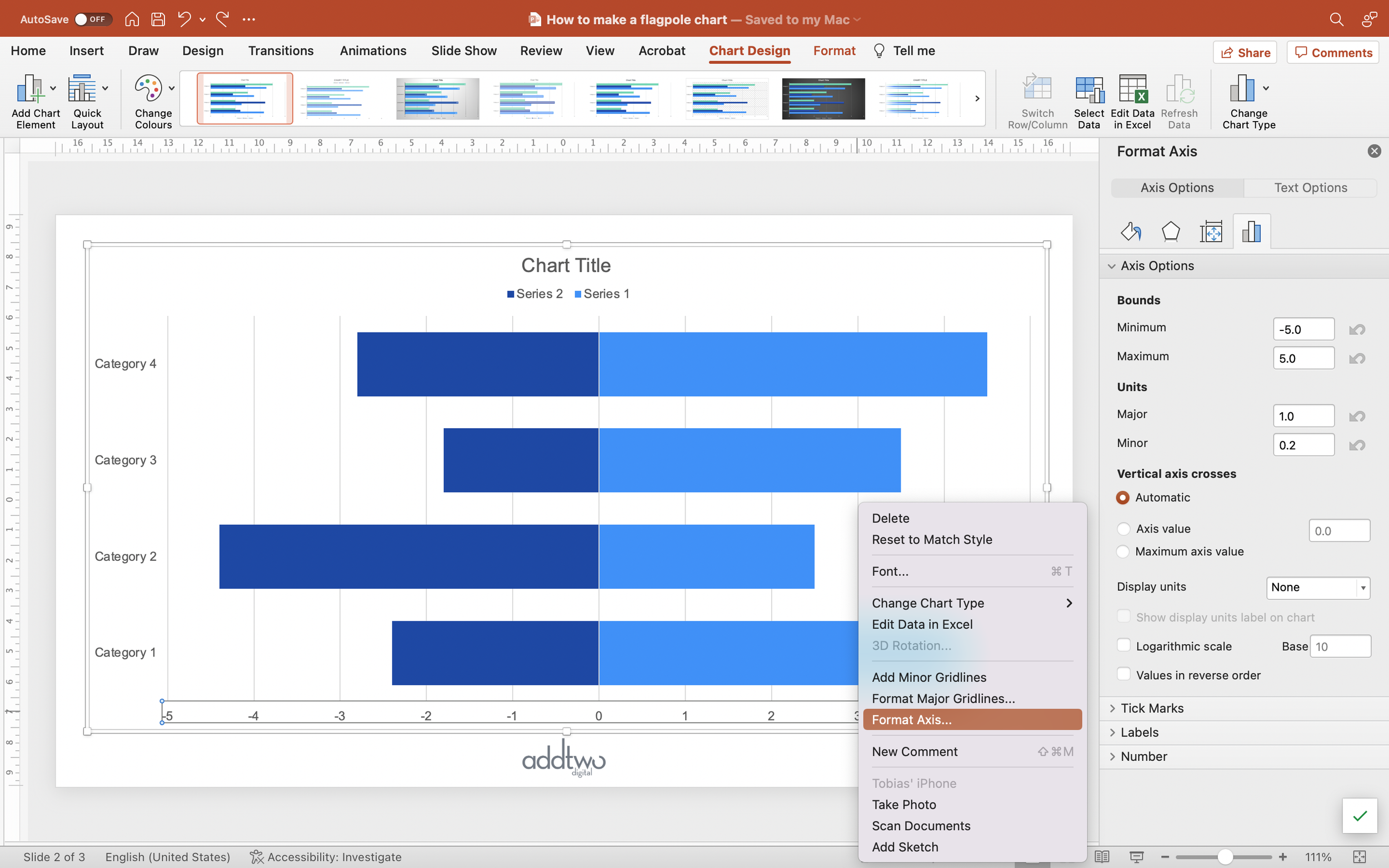Click the Comments button
The width and height of the screenshot is (1389, 868).
point(1333,53)
